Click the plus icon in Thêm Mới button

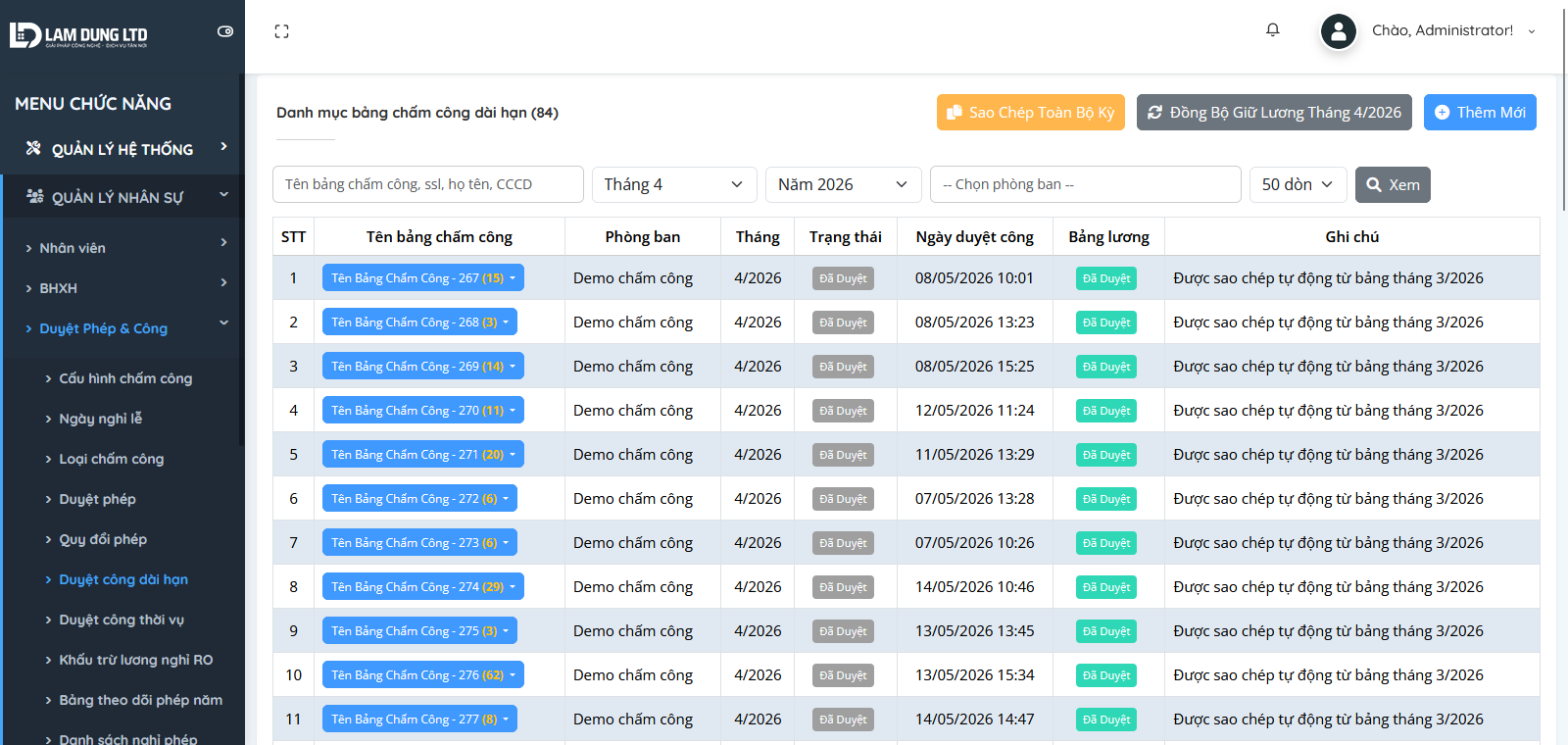tap(1442, 112)
